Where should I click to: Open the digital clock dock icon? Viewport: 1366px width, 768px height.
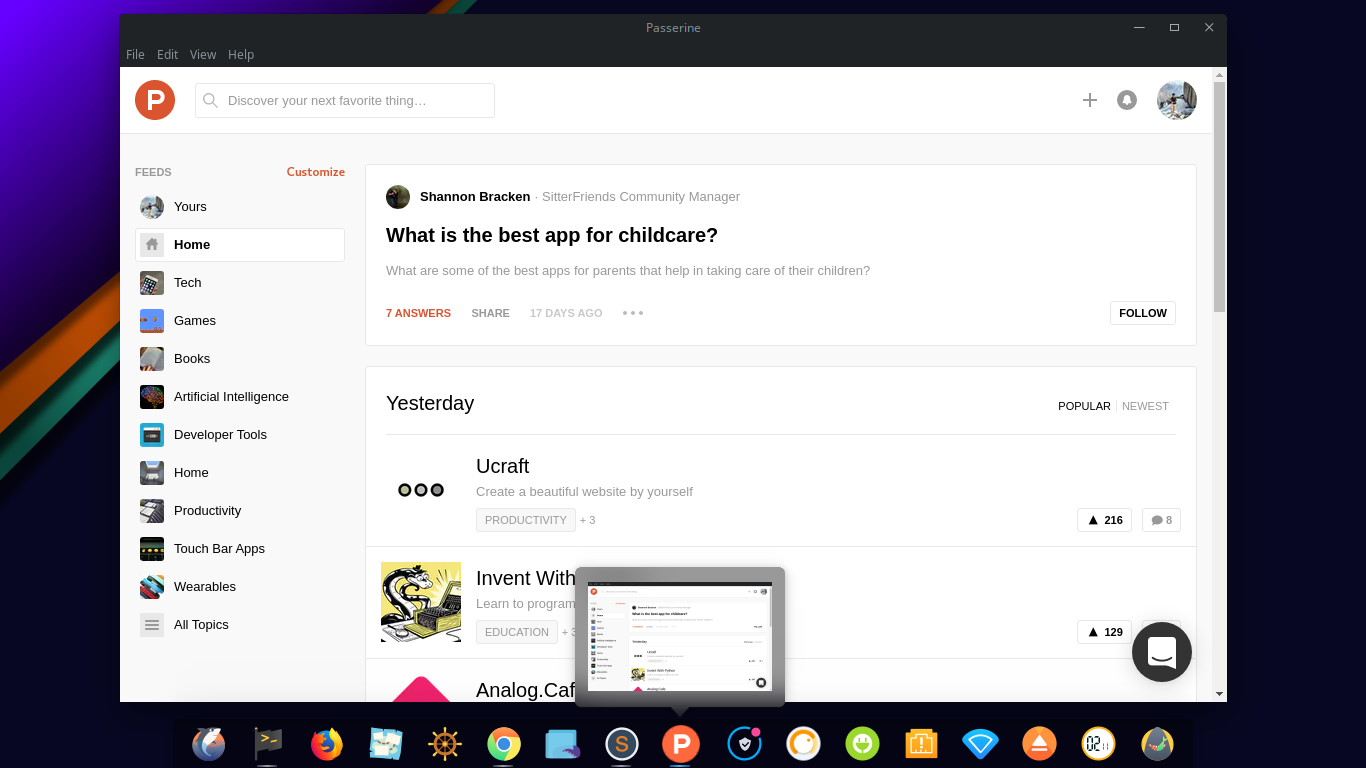click(x=1098, y=744)
